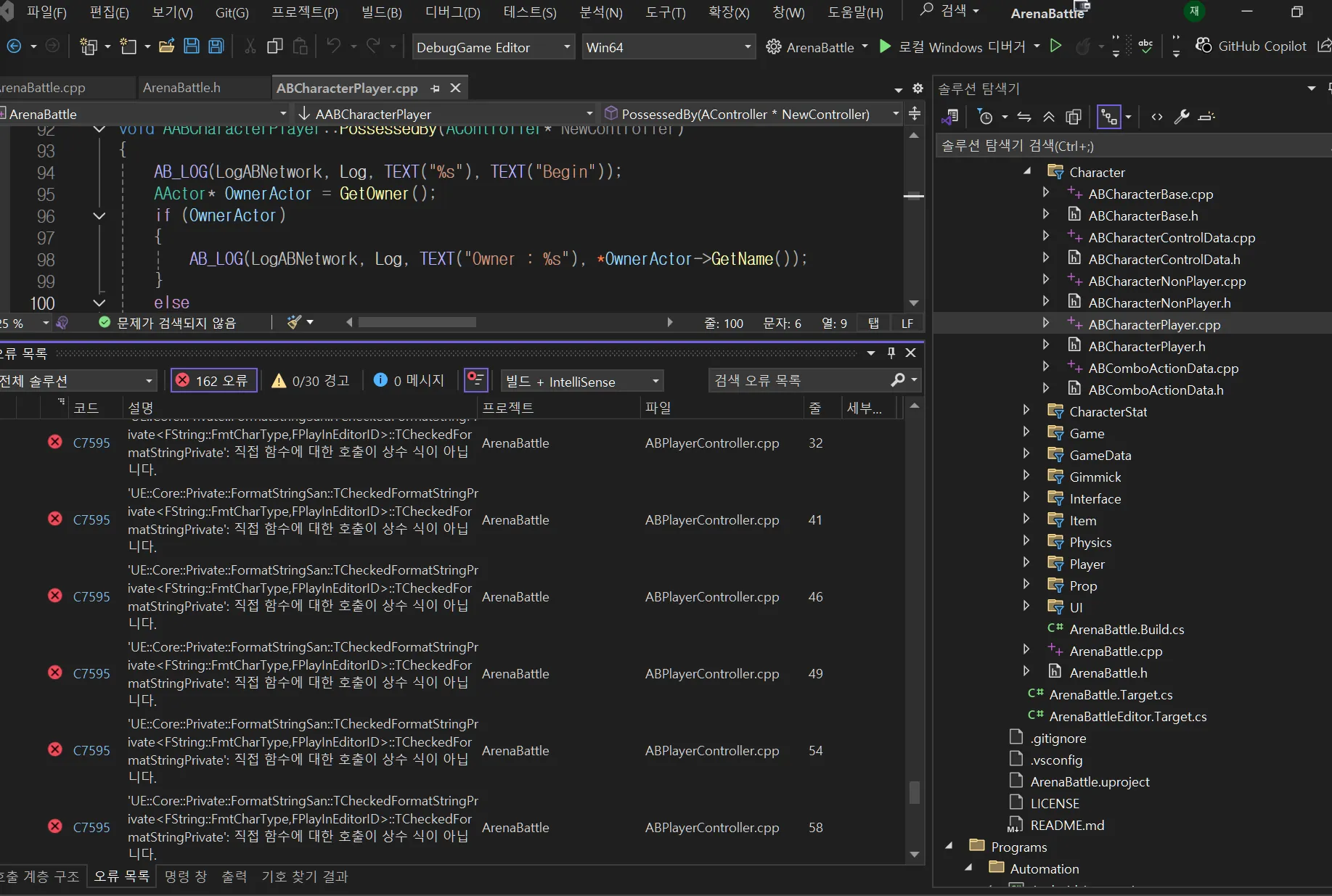Collapse the Character folder
Image resolution: width=1332 pixels, height=896 pixels.
[1027, 172]
